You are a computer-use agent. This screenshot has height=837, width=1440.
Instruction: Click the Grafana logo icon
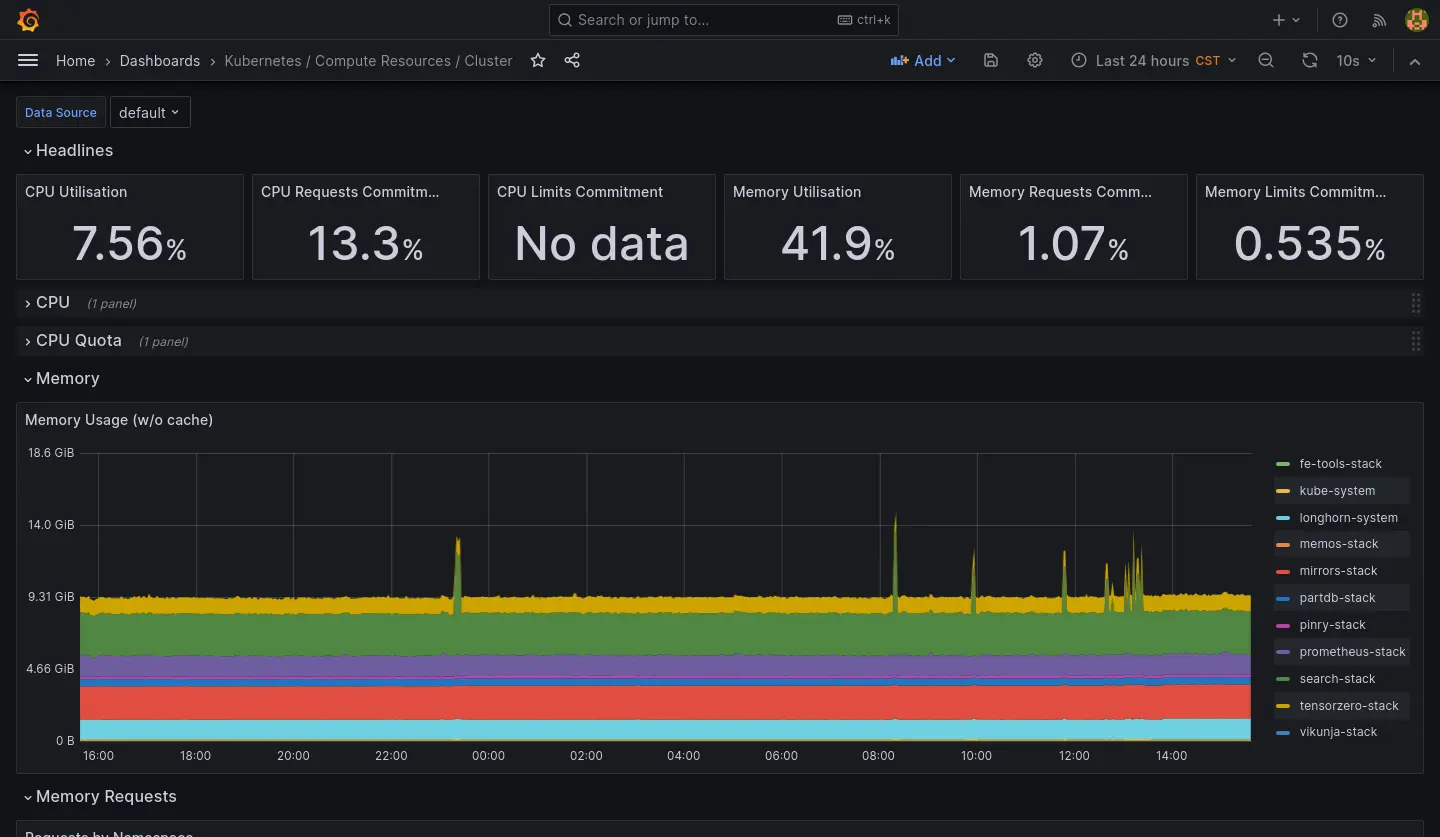click(x=28, y=20)
